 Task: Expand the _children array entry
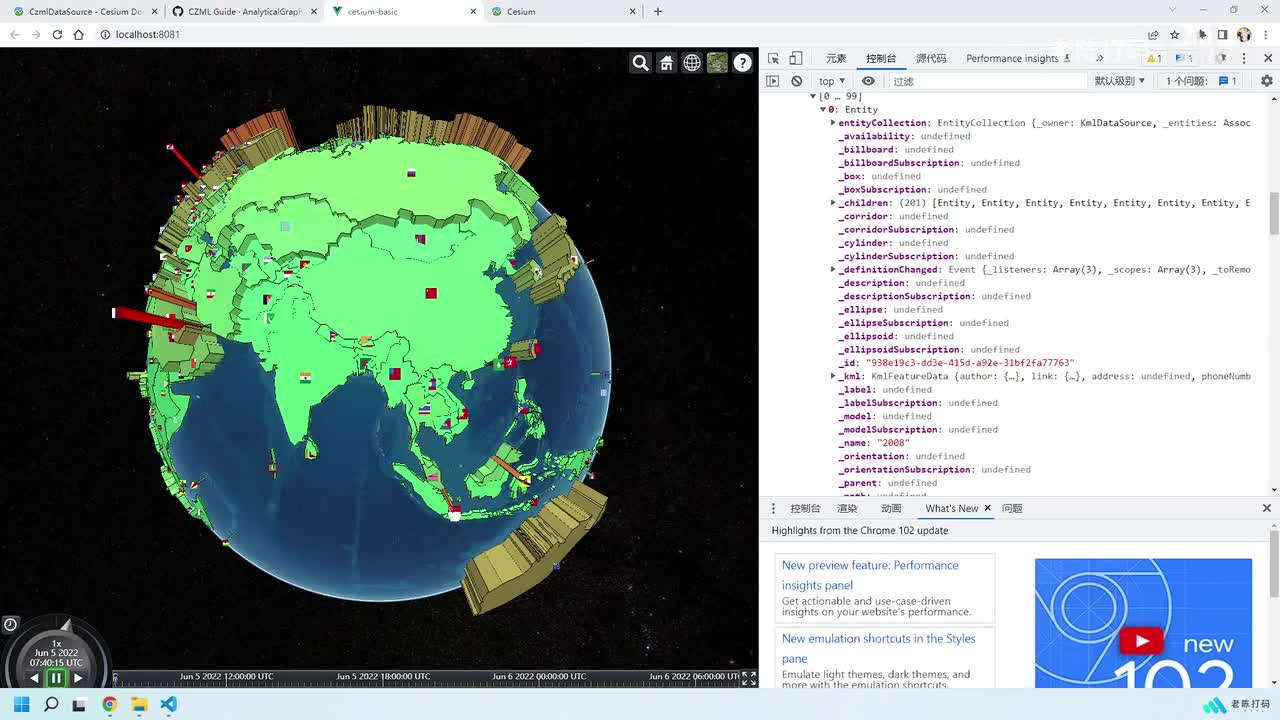point(833,203)
